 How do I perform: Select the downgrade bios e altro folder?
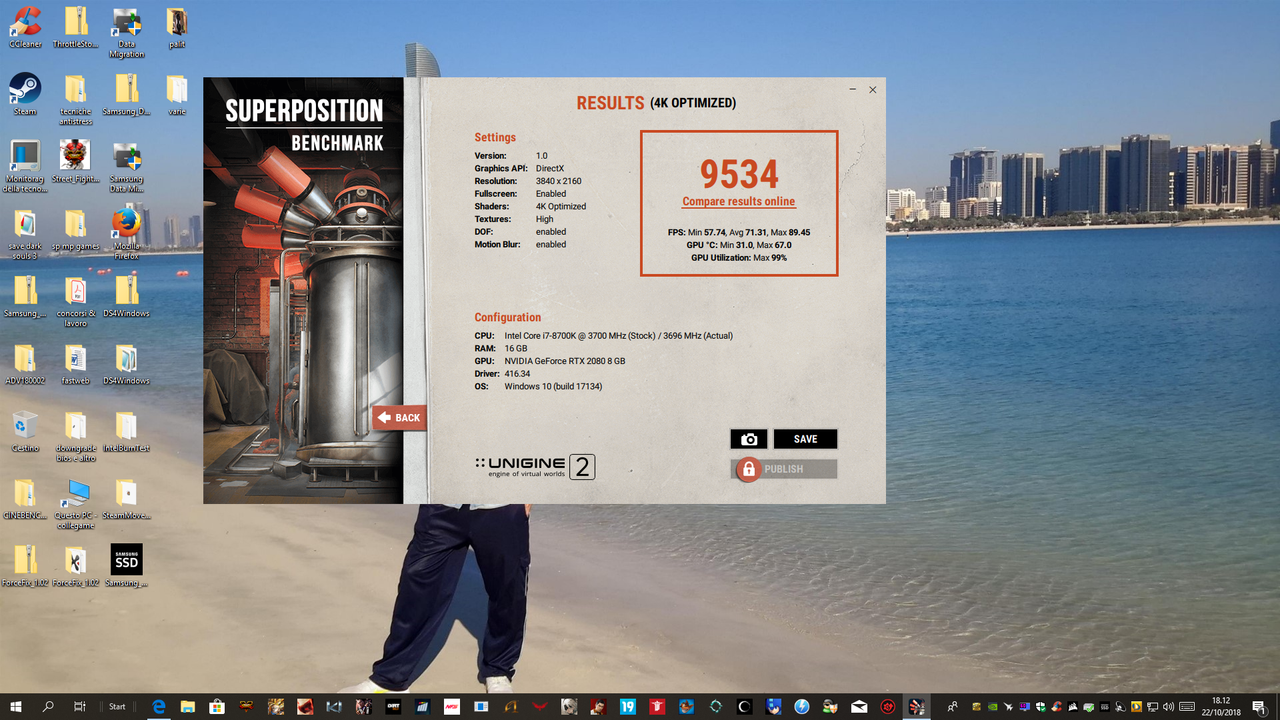[75, 436]
